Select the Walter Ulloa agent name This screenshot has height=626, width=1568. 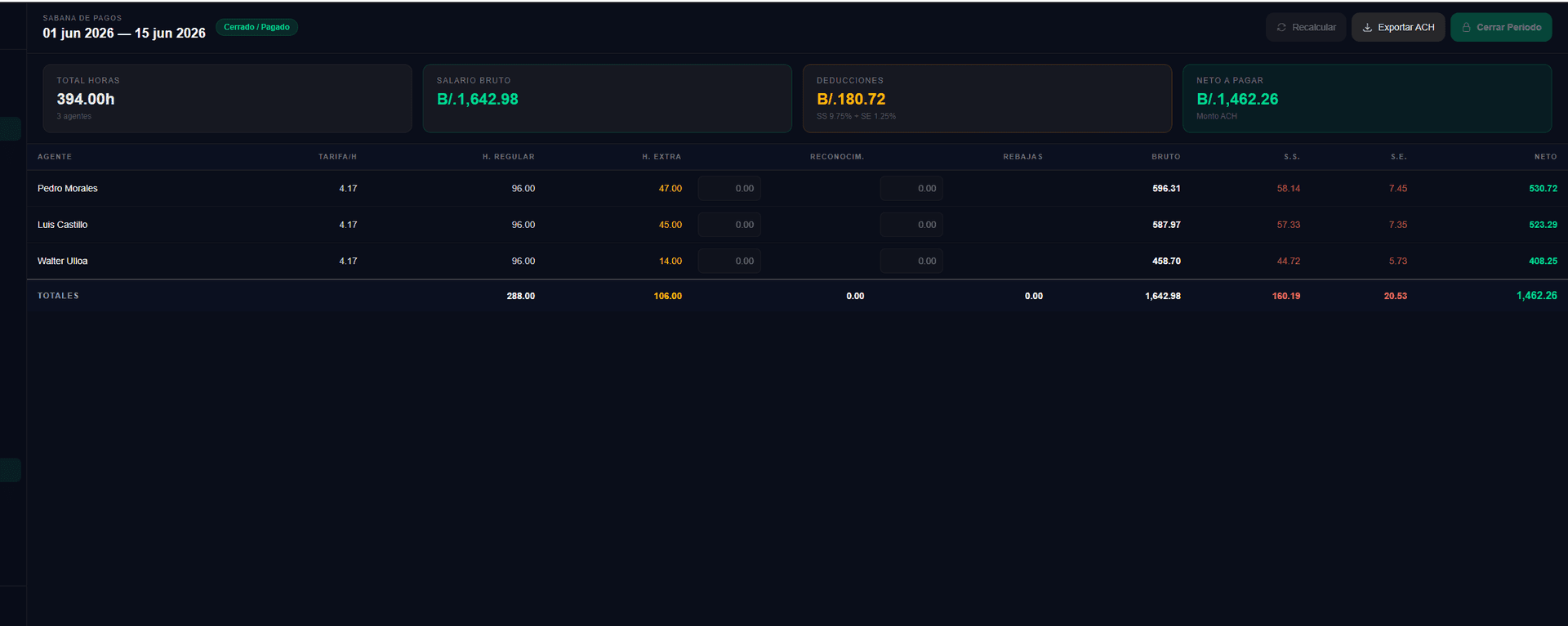[x=62, y=261]
